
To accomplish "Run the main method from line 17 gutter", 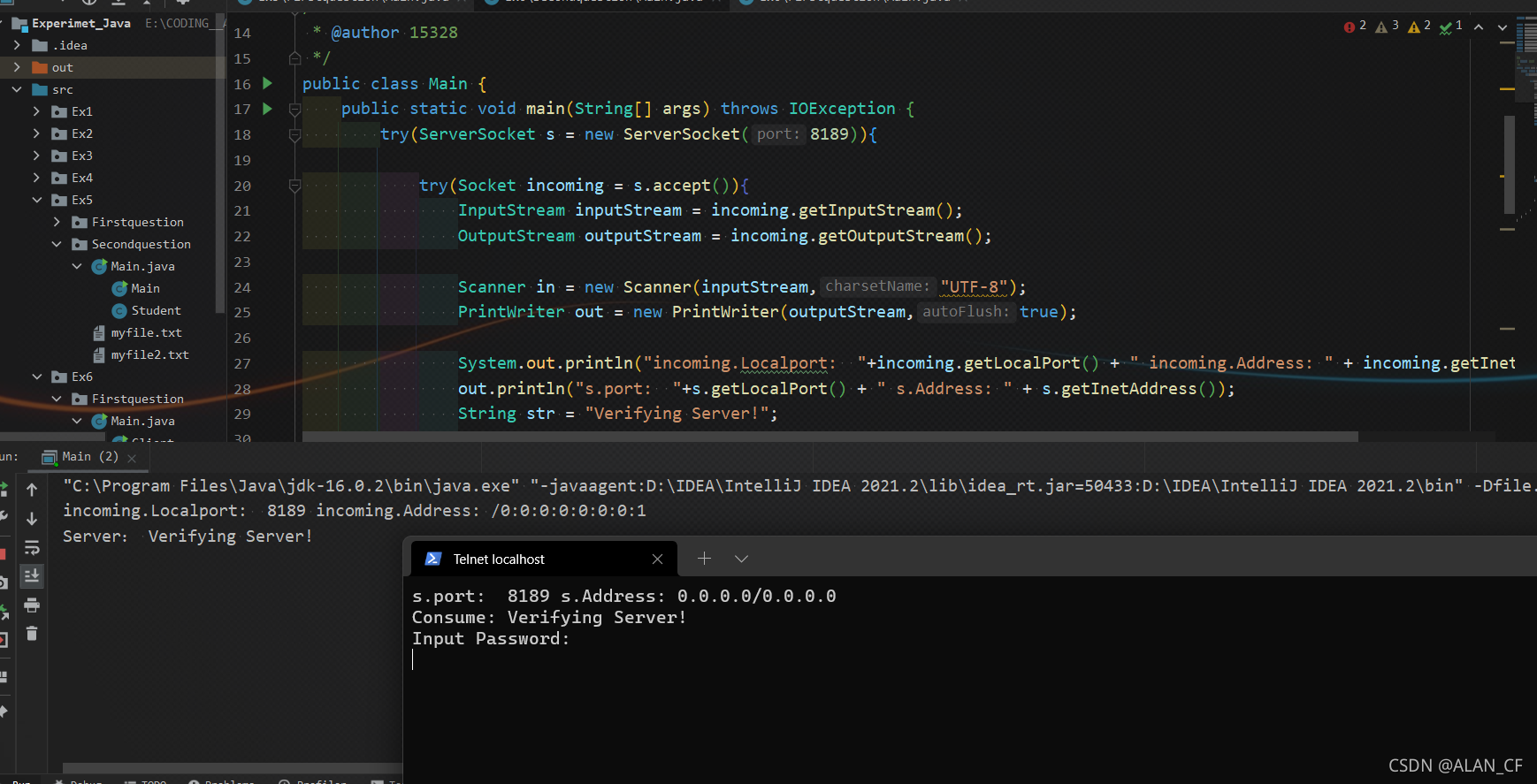I will tap(267, 109).
